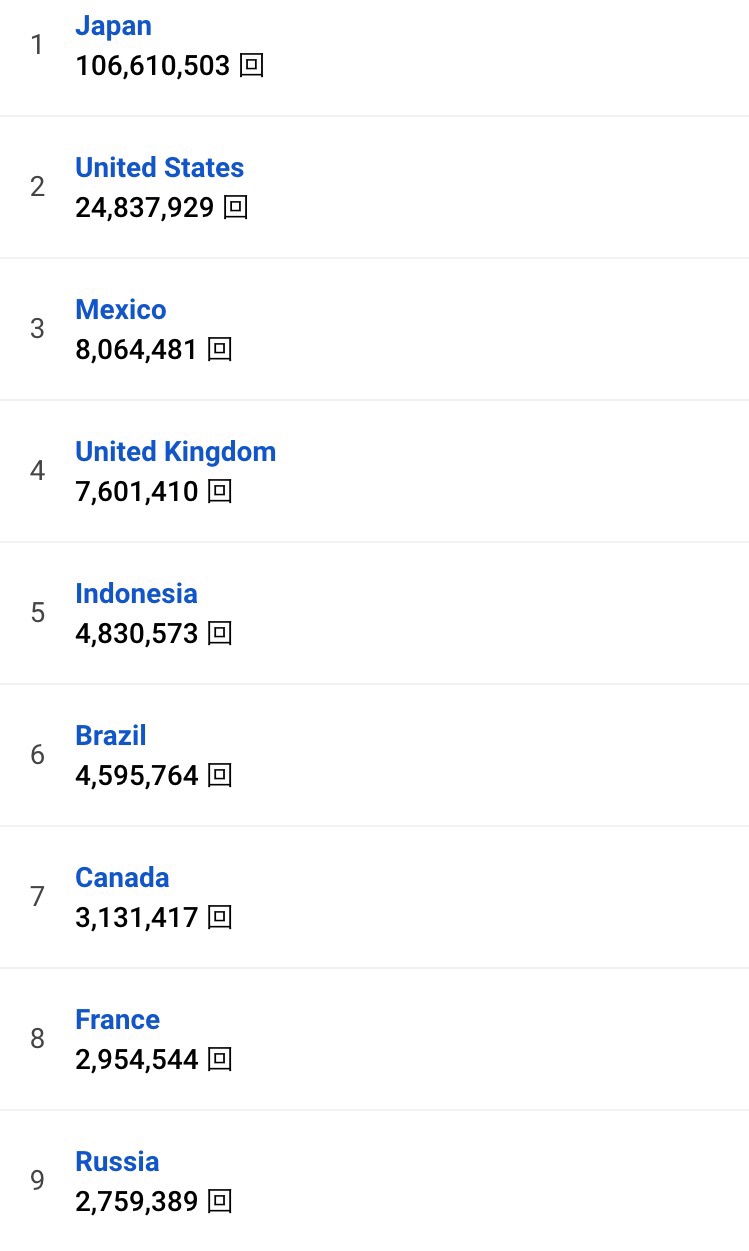Open the Brazil country link
The height and width of the screenshot is (1251, 749).
click(110, 735)
